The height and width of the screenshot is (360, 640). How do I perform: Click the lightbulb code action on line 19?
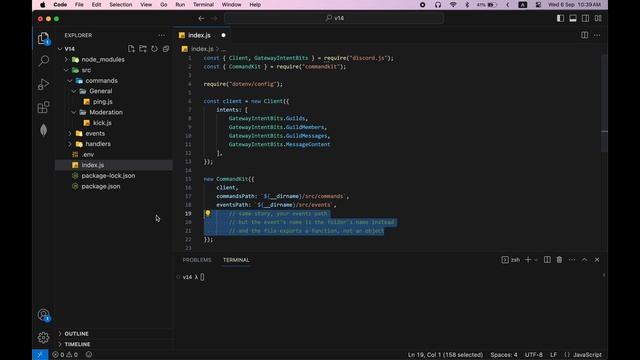pos(208,213)
